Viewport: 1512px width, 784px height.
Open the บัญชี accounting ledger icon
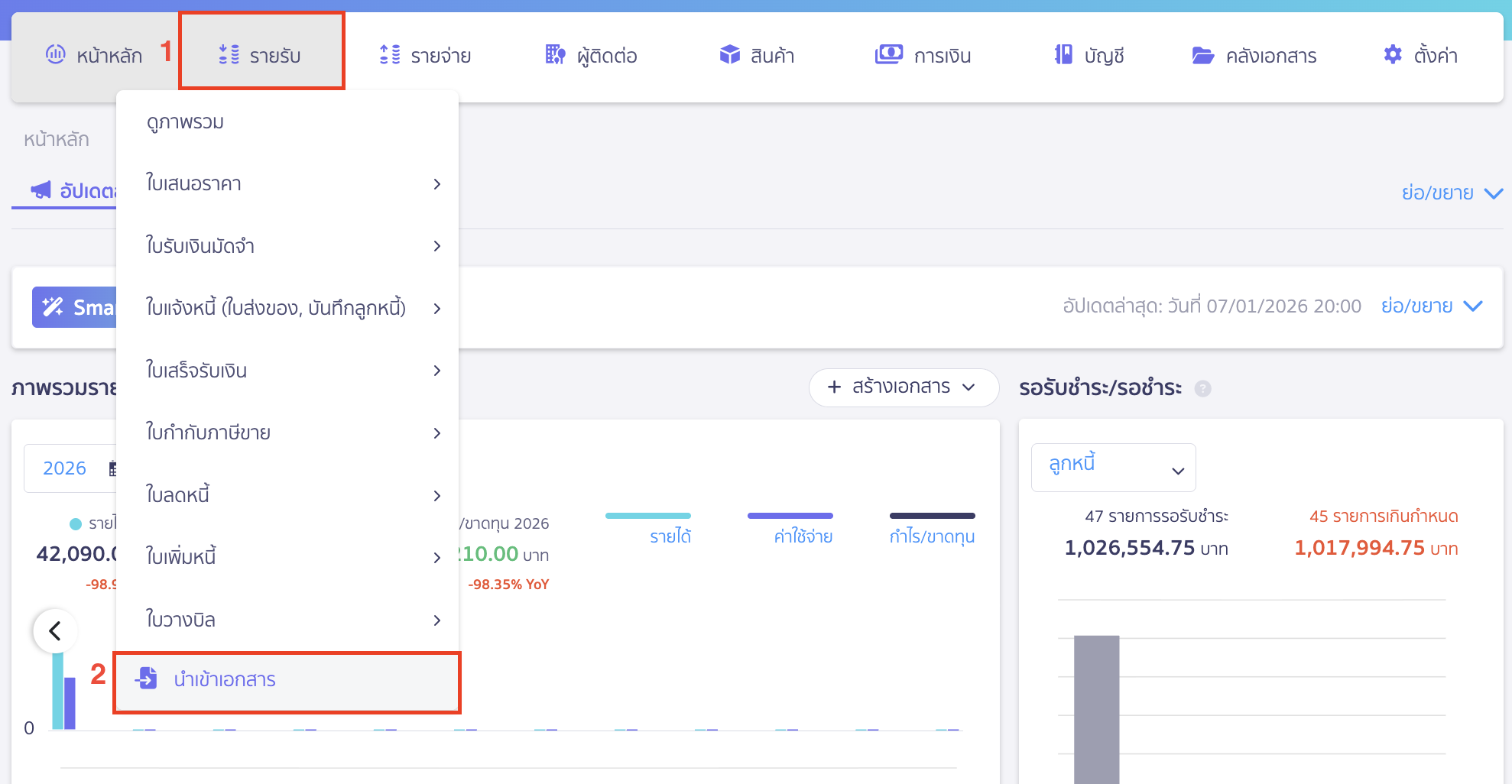click(x=1063, y=54)
